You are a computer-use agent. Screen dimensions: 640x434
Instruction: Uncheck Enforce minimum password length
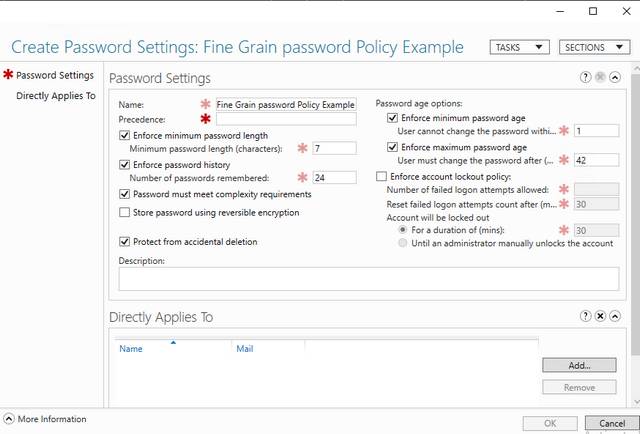(124, 136)
